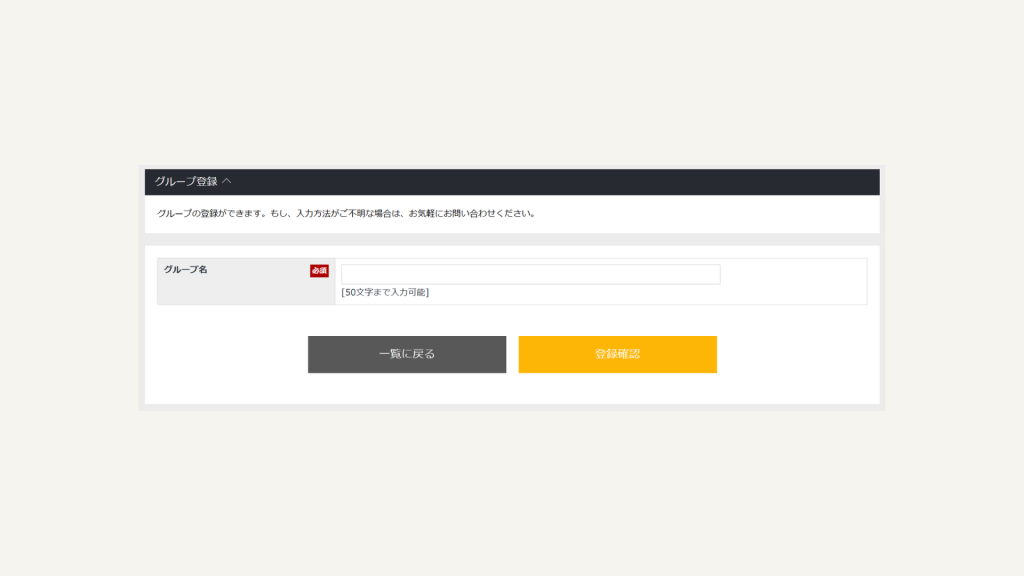The height and width of the screenshot is (576, 1024).
Task: Click the red 必須 badge
Action: 319,270
